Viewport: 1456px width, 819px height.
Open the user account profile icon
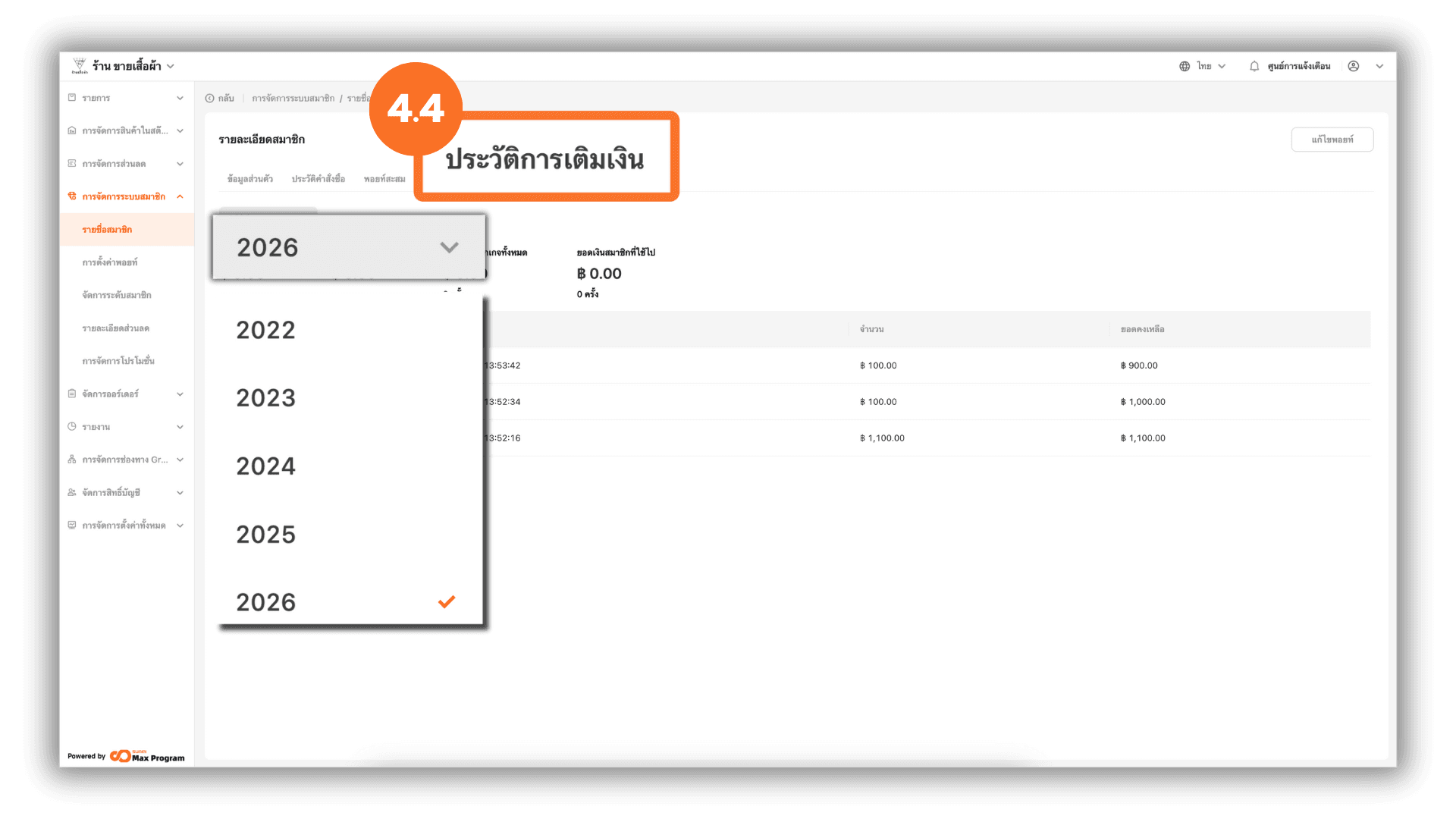[1353, 67]
